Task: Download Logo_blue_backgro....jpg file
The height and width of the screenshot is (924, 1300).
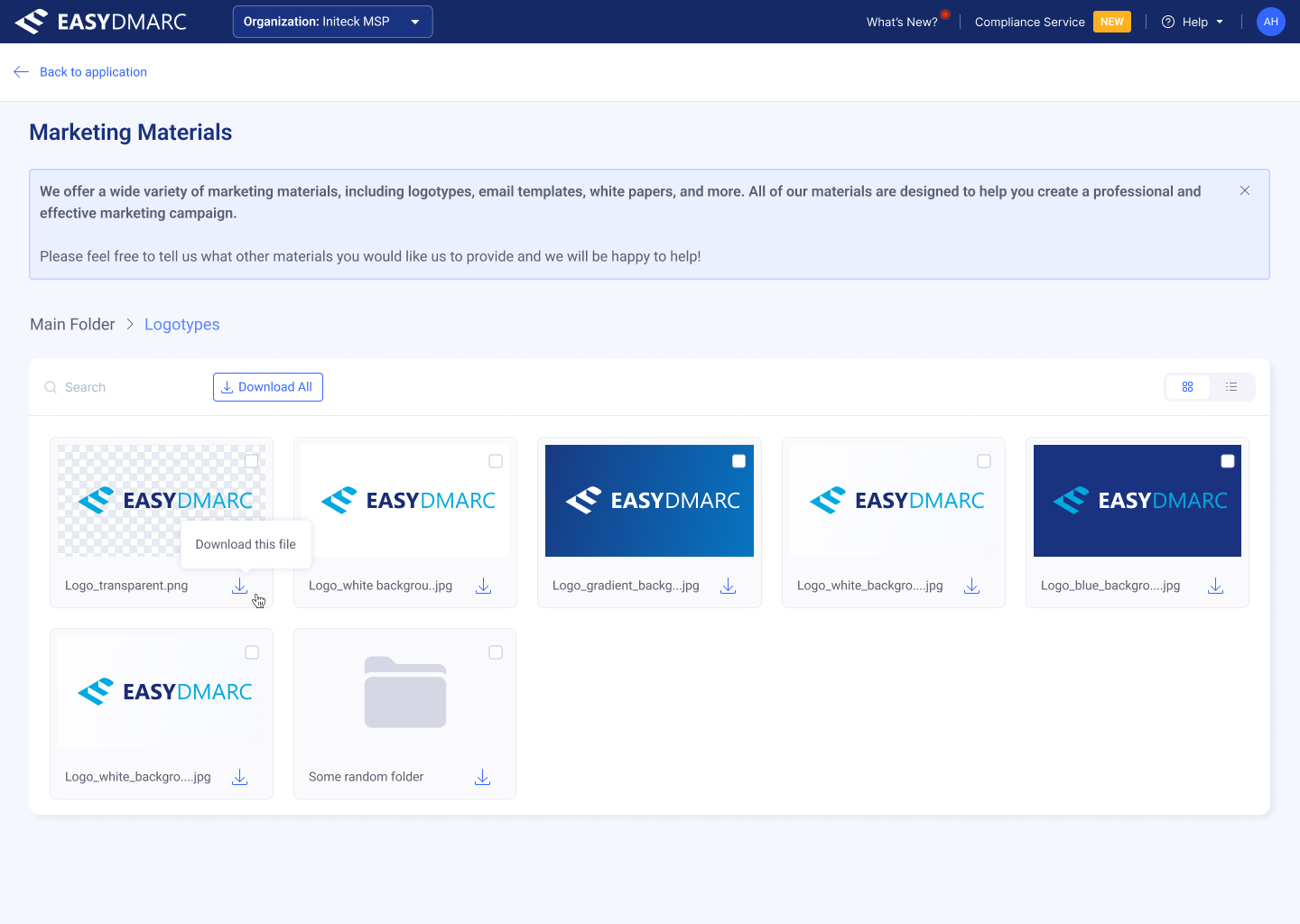Action: 1216,587
